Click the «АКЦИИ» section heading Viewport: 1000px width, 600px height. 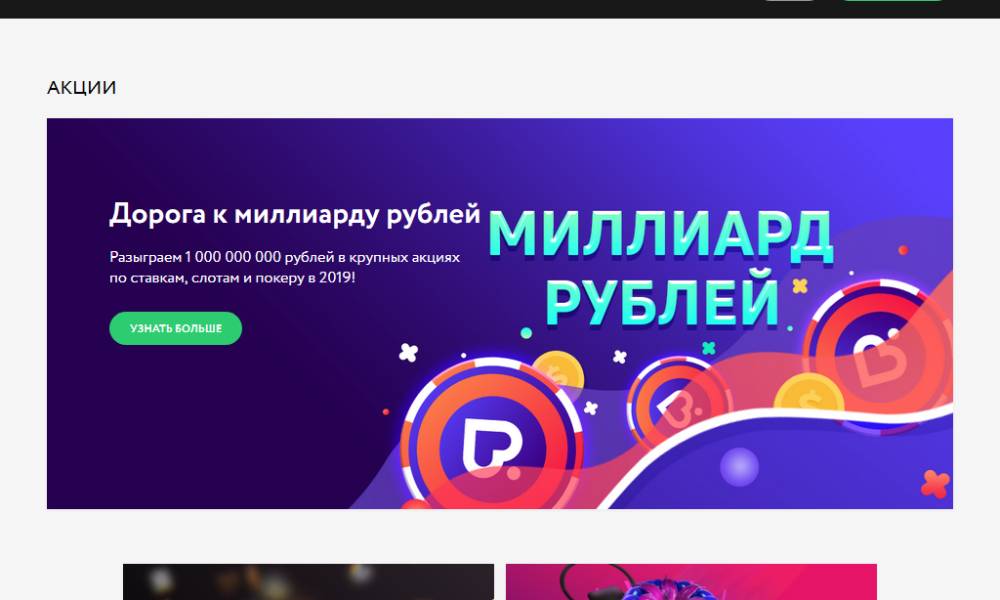coord(82,87)
